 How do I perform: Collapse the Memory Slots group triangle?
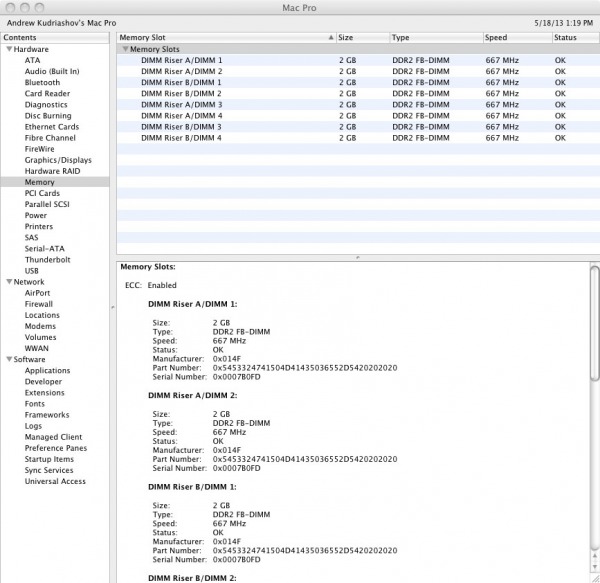tap(125, 49)
